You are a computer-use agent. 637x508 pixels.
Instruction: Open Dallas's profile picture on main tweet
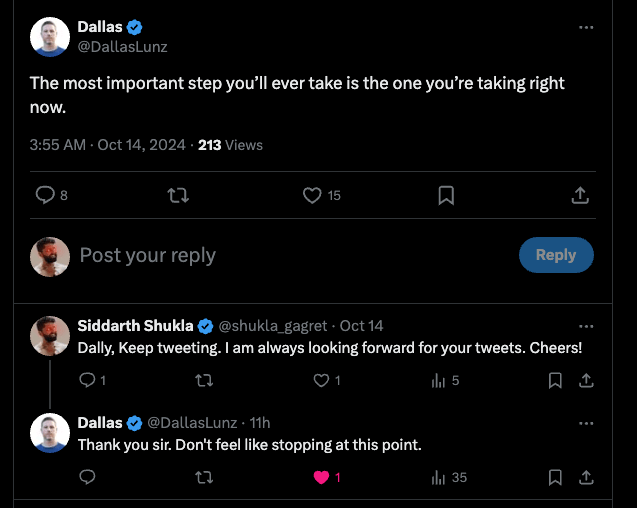(49, 37)
